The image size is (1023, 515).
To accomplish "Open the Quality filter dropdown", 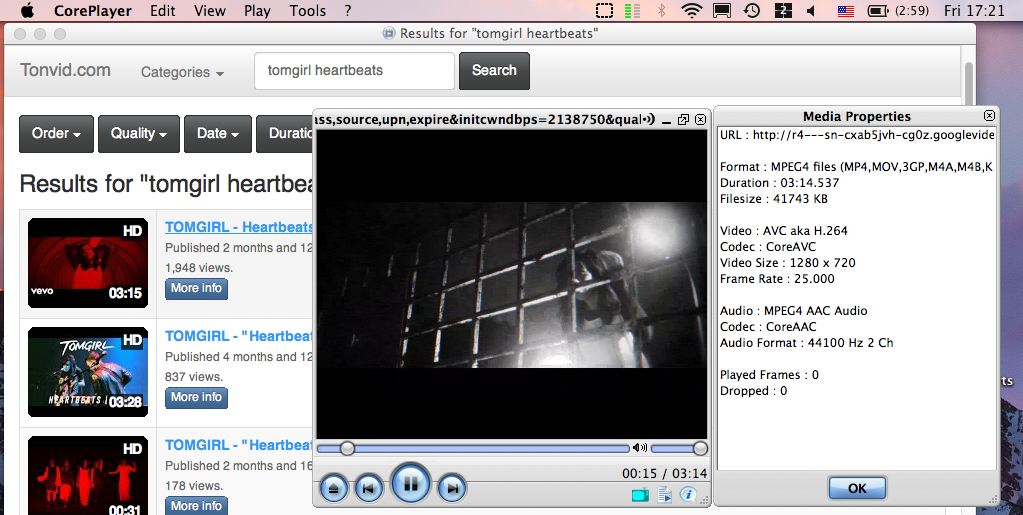I will point(138,134).
